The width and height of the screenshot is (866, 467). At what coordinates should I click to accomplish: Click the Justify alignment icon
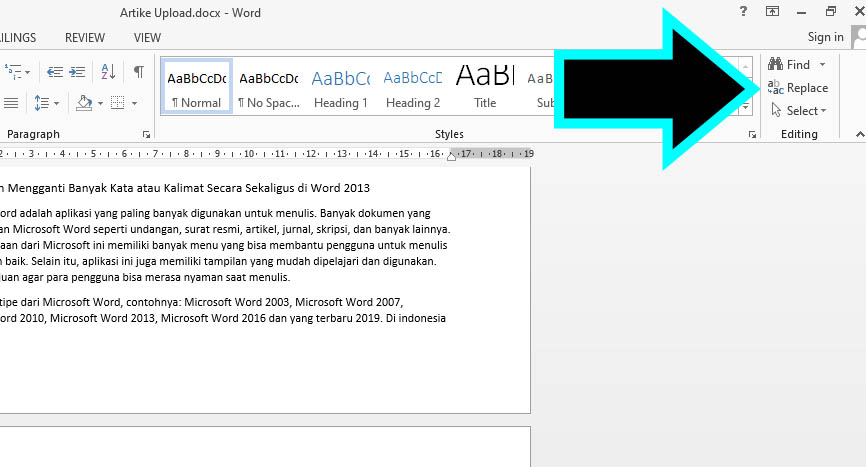click(x=11, y=103)
